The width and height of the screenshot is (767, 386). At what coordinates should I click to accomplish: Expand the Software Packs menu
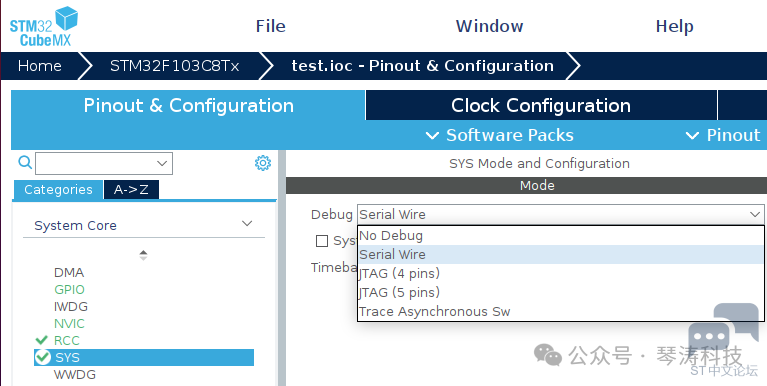point(499,135)
